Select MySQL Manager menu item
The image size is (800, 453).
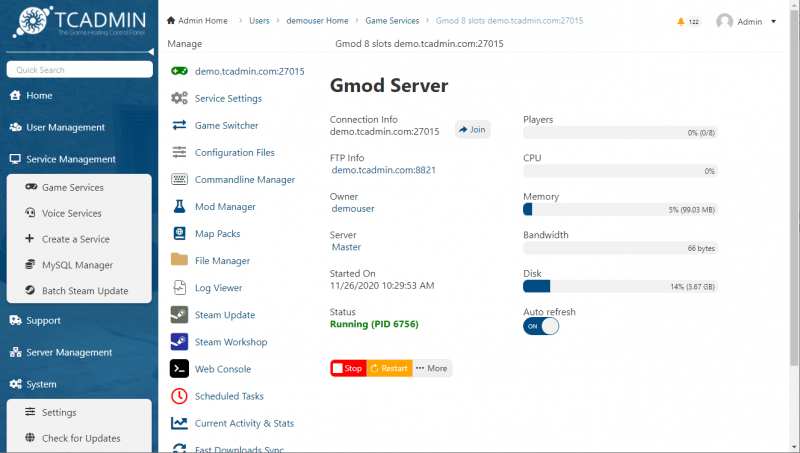77,265
